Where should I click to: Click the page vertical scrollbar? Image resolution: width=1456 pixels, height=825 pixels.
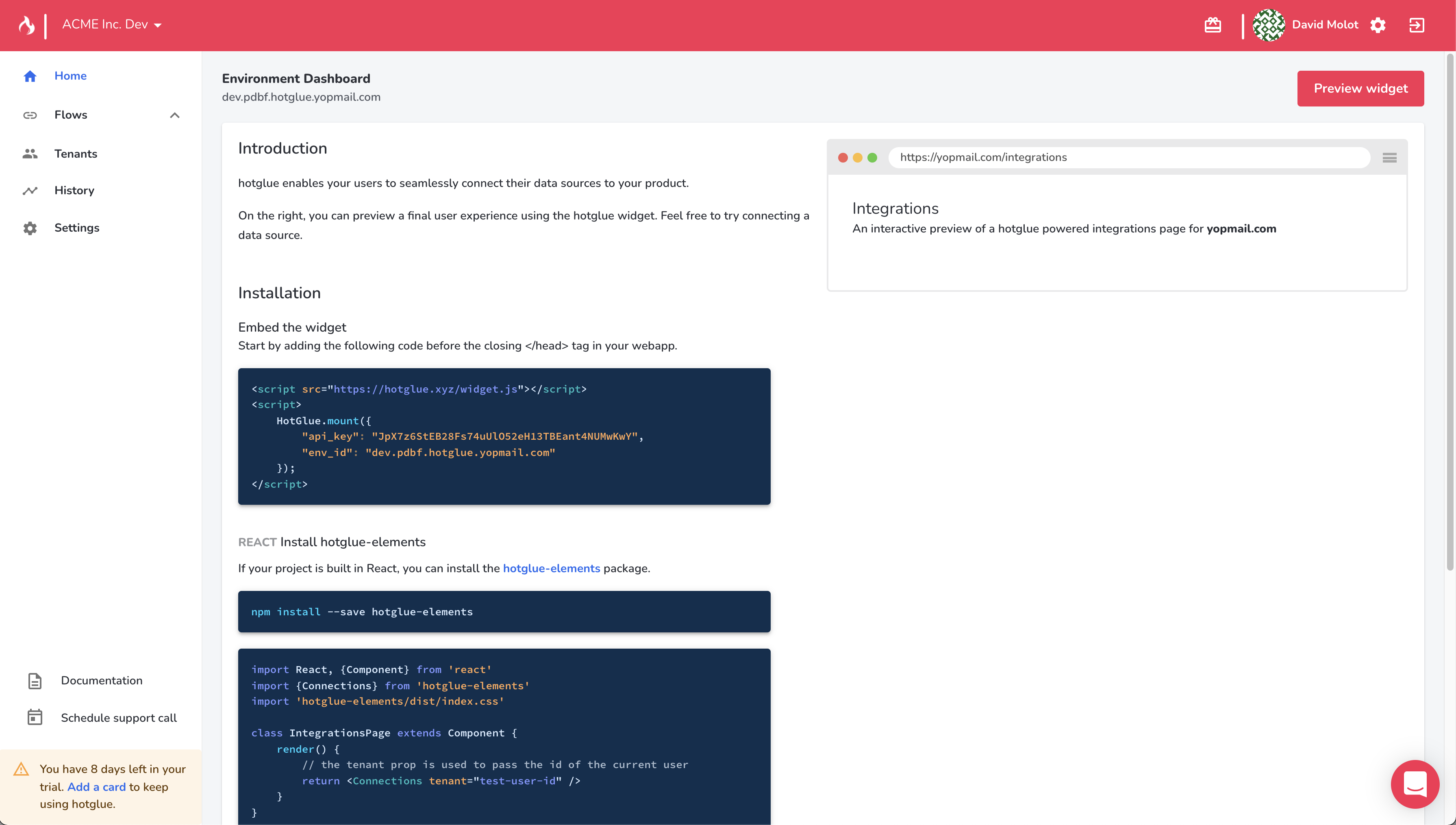(x=1450, y=312)
